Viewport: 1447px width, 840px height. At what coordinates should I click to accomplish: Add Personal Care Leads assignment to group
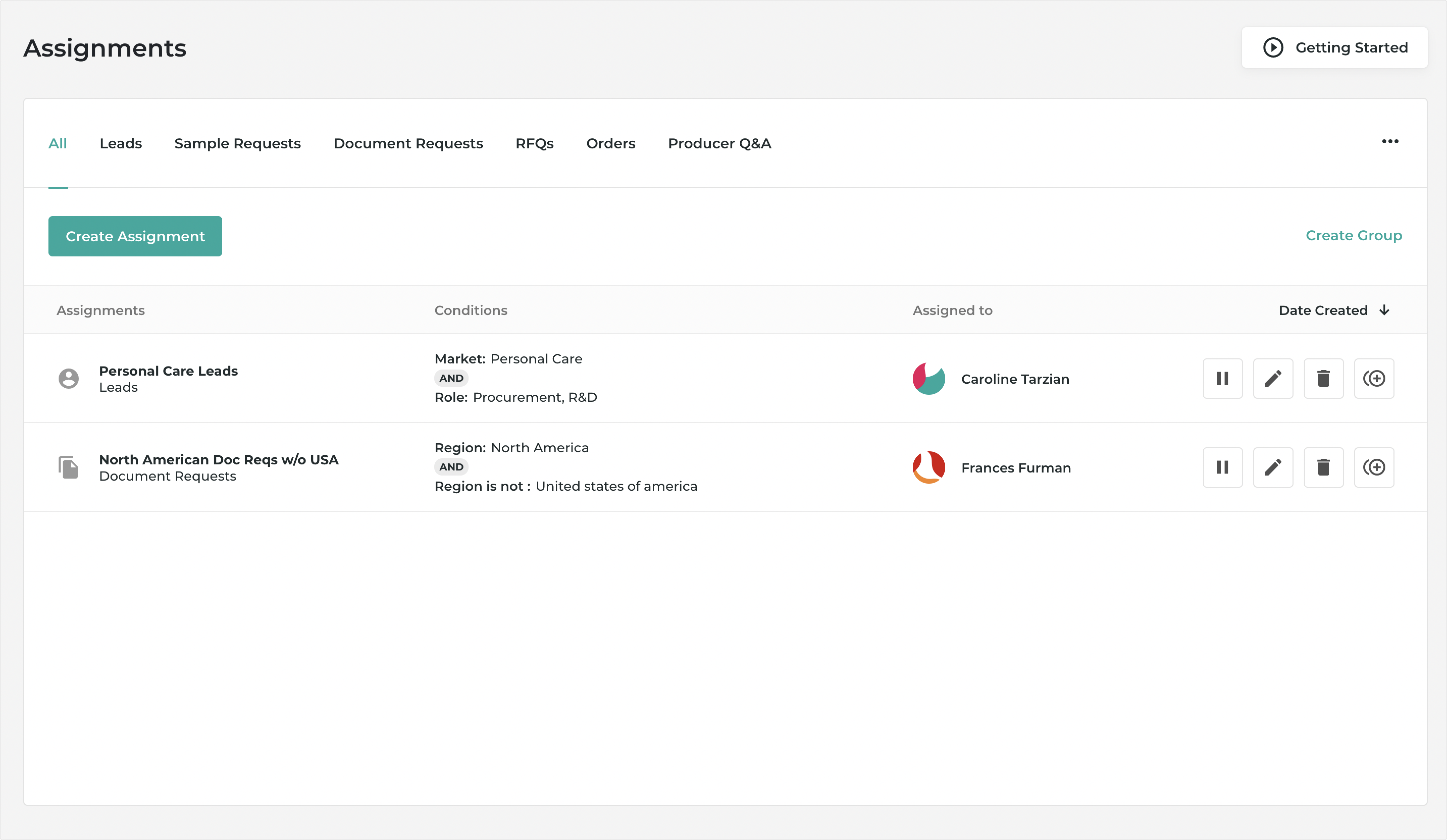pos(1374,378)
